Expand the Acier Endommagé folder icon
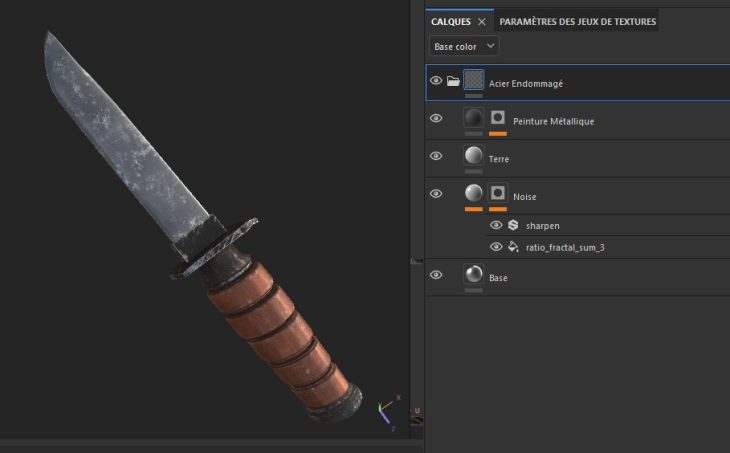This screenshot has width=730, height=453. pos(454,81)
